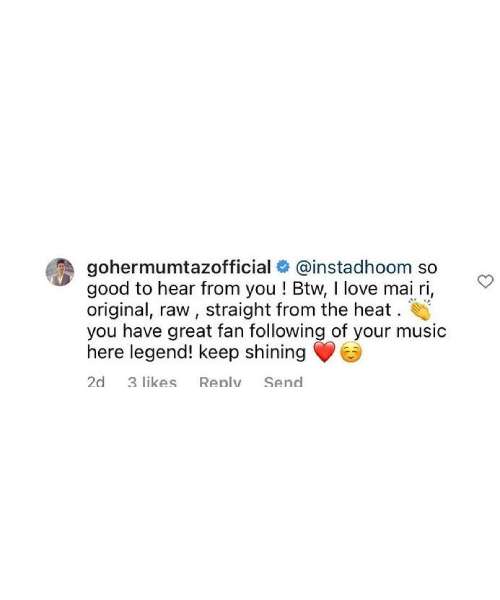Click the text 'original, raw'
This screenshot has width=500, height=600.
[138, 310]
